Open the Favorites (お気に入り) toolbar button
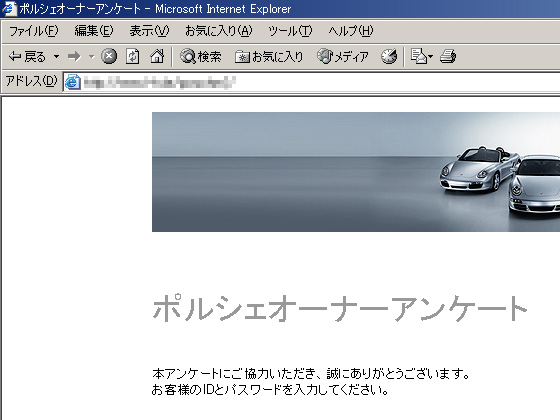This screenshot has width=560, height=420. pos(269,56)
